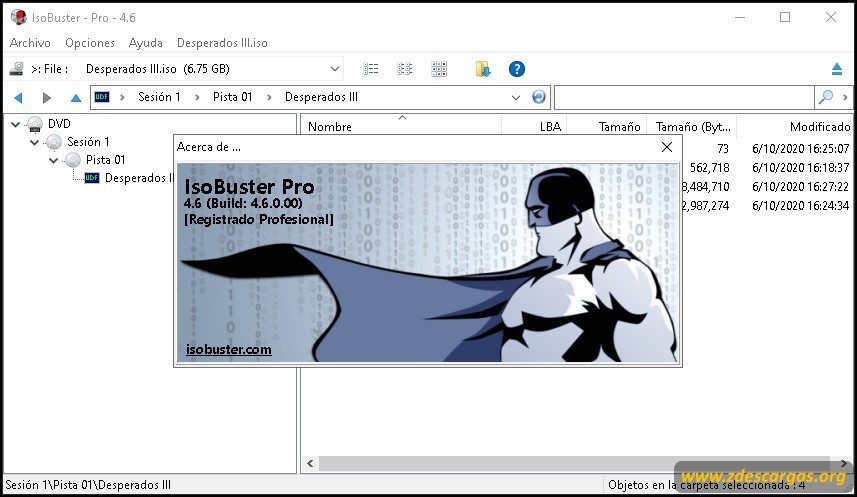Viewport: 857px width, 497px height.
Task: Click modified date 6/10/2020 16:18:37
Action: pyautogui.click(x=801, y=168)
